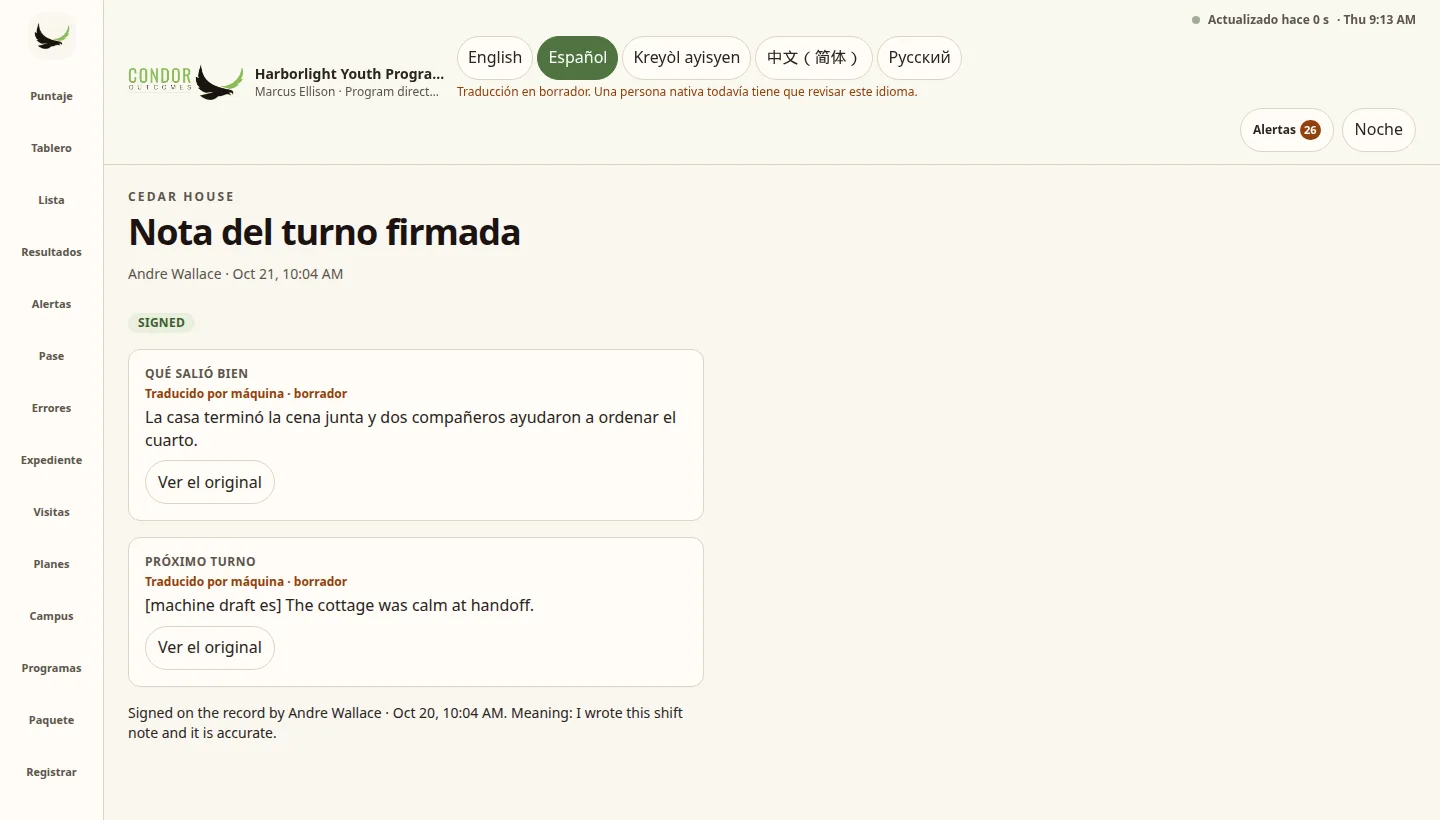Select Paquete in the sidebar
1440x820 pixels.
[x=51, y=720]
